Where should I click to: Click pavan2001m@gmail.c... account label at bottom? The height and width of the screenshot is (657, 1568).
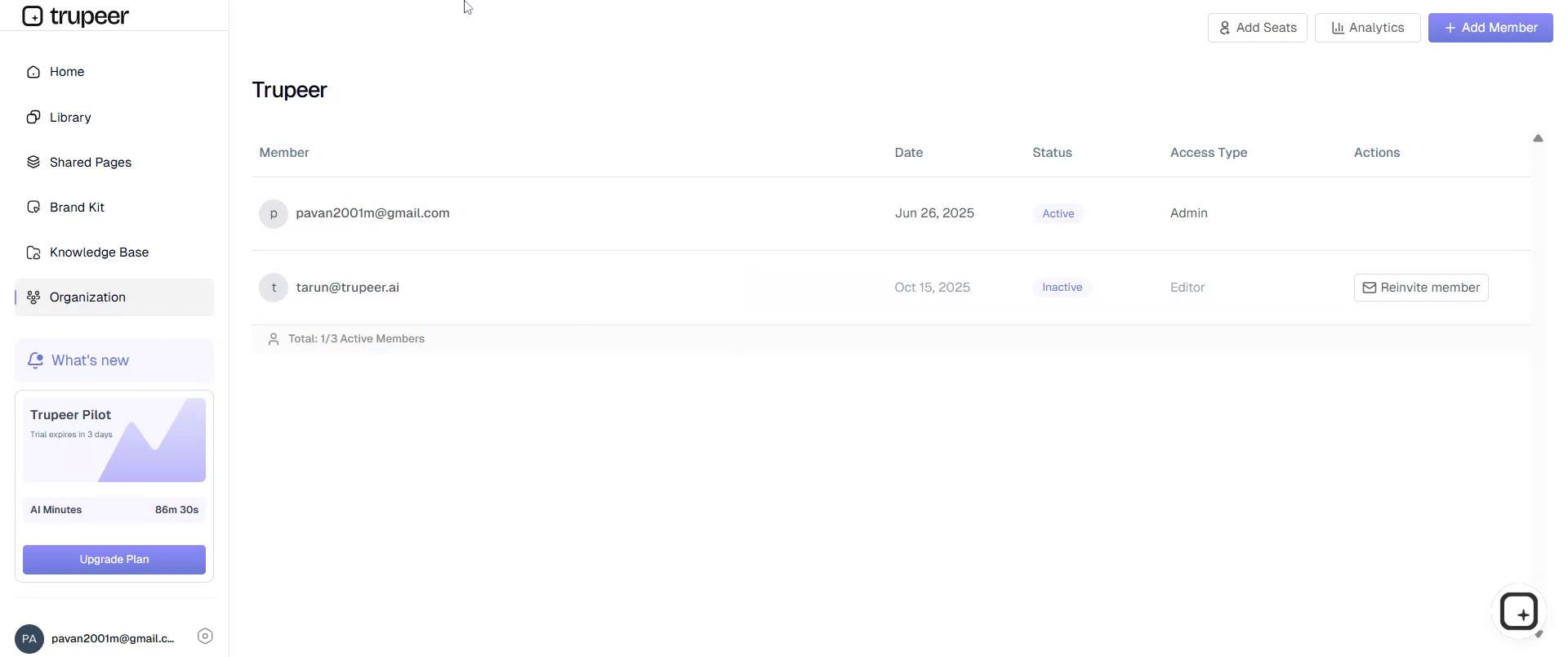click(x=113, y=639)
